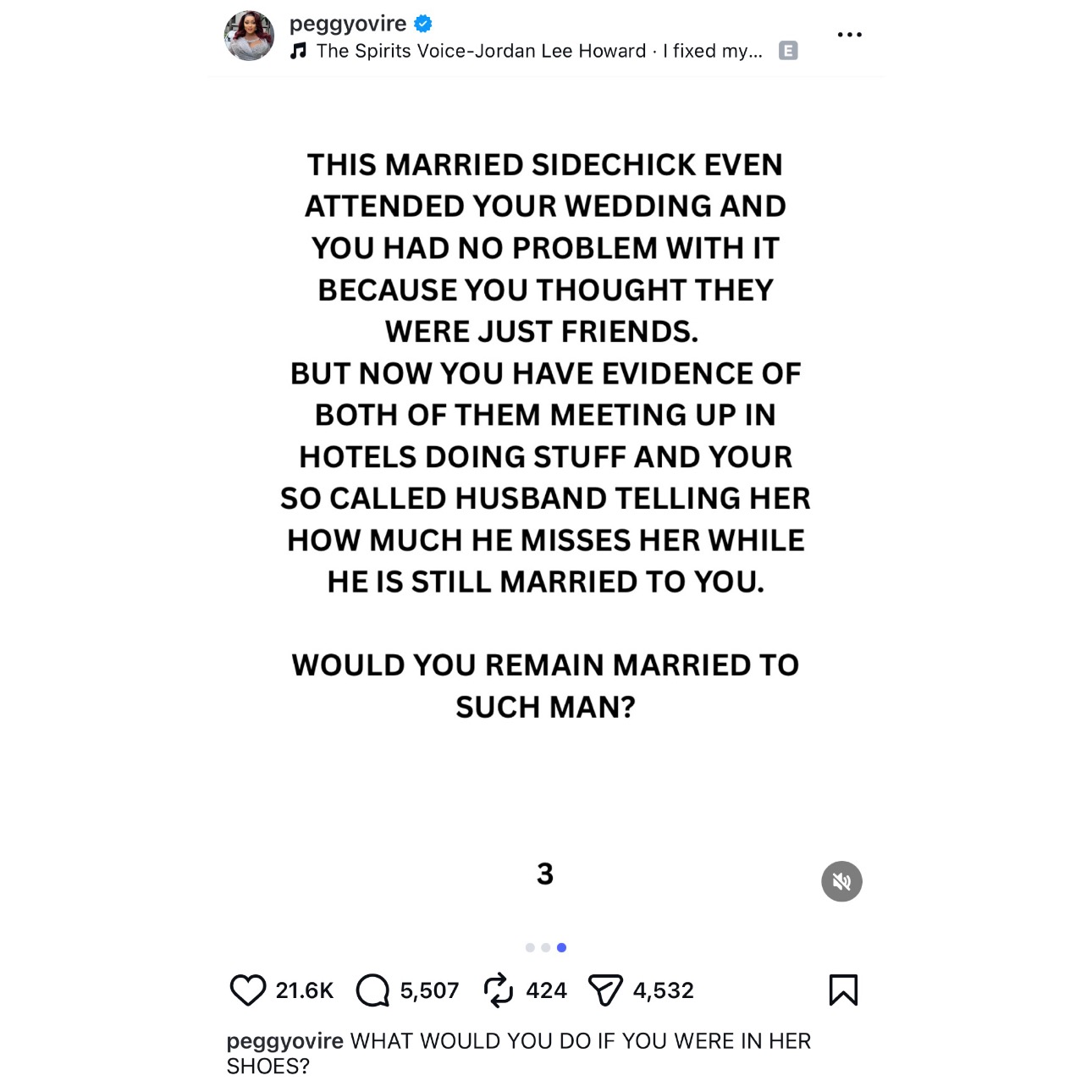
Task: Click the music note icon
Action: tap(298, 51)
